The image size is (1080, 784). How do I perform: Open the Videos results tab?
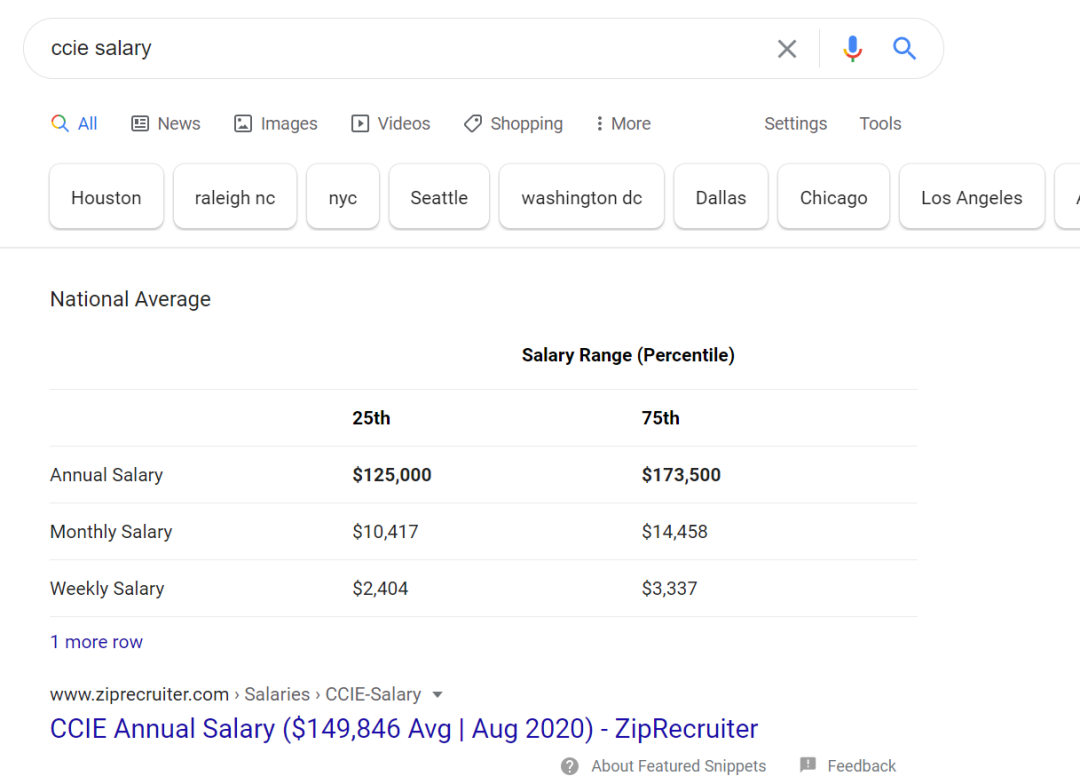click(x=391, y=124)
